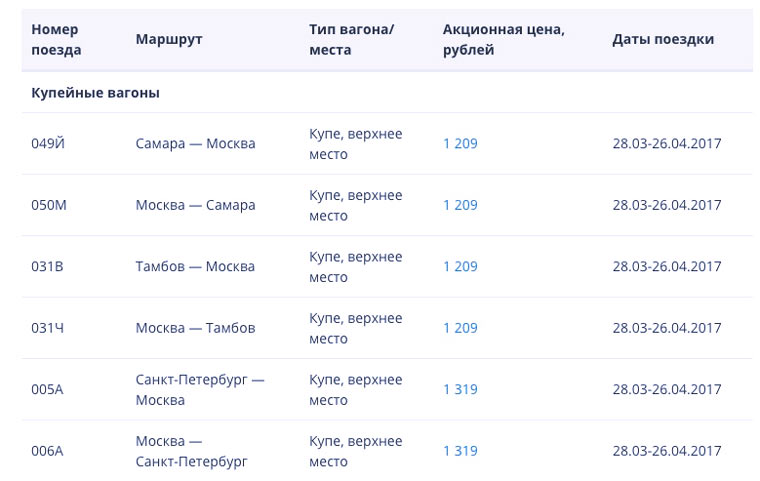760x481 pixels.
Task: Click the 'Даты поездки' column header
Action: [x=663, y=40]
